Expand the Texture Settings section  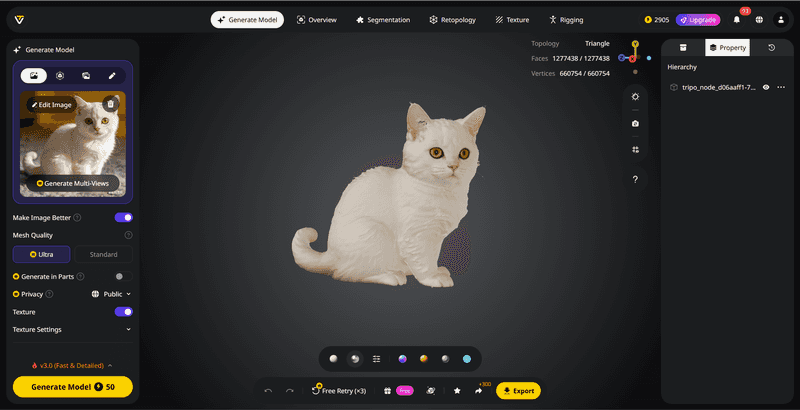128,329
